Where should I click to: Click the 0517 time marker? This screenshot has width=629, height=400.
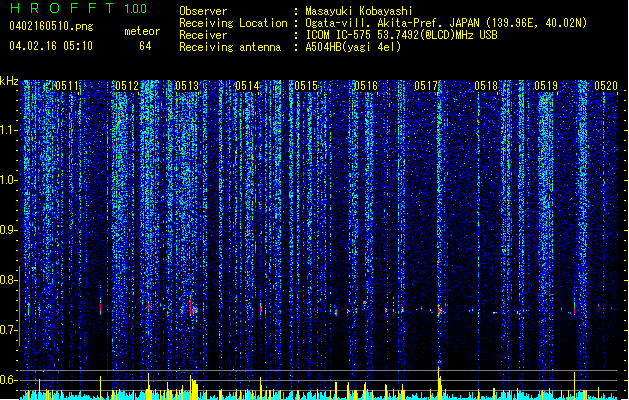(x=426, y=86)
